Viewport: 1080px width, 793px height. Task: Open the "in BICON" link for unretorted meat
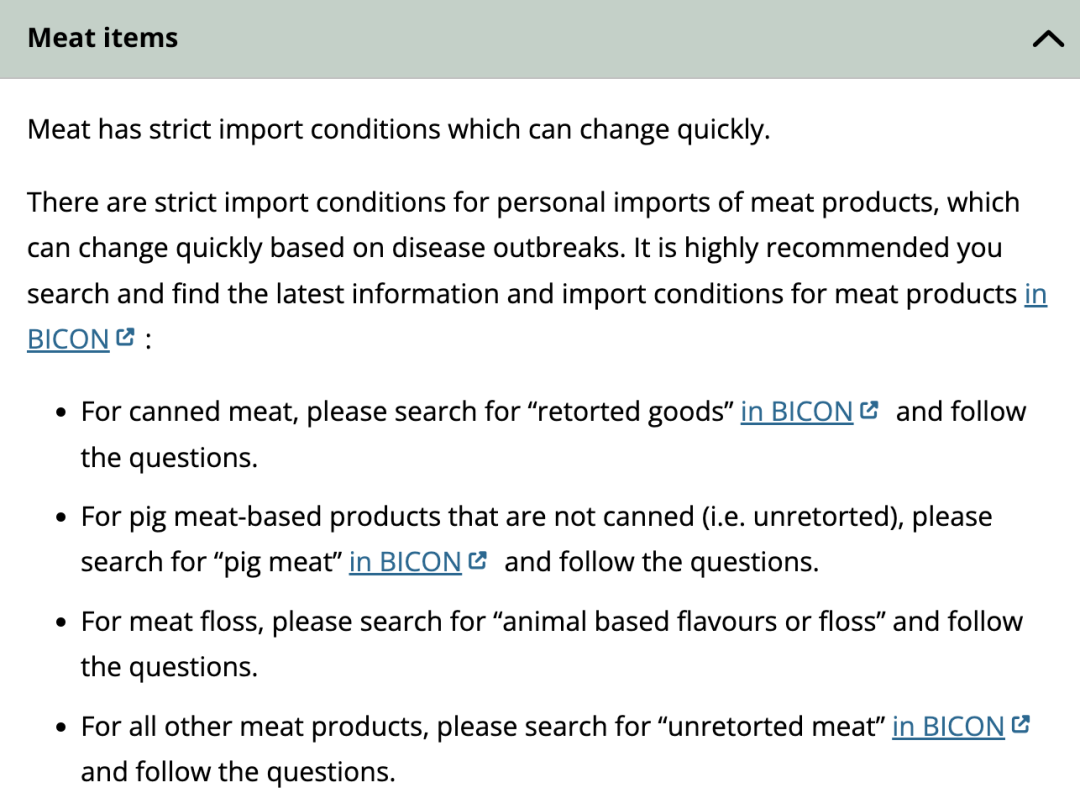point(948,727)
